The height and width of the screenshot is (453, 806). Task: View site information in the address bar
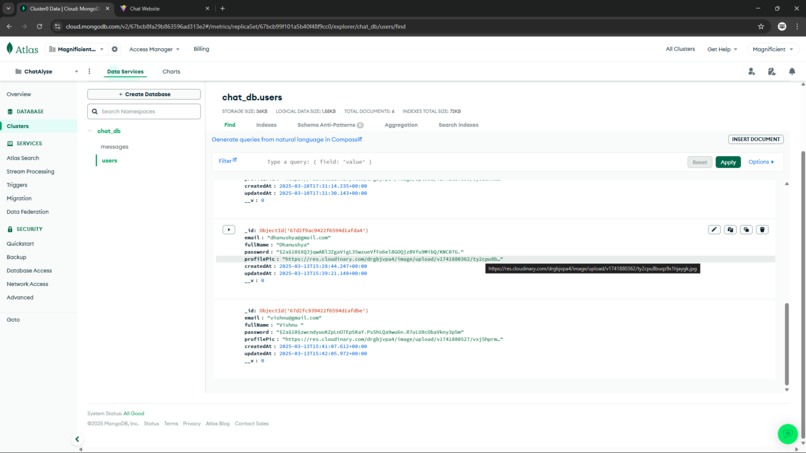[x=58, y=26]
